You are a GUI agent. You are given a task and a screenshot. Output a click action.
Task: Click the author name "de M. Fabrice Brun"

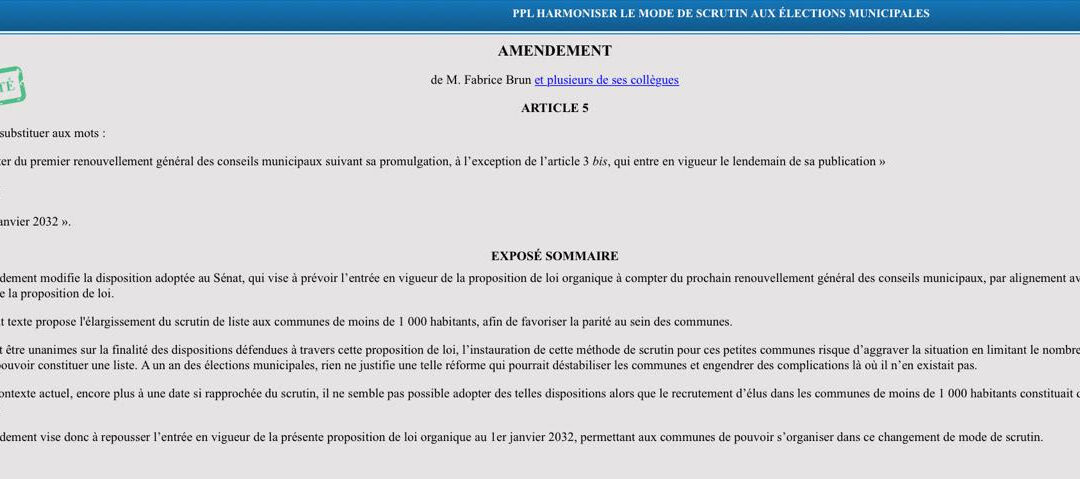point(481,80)
